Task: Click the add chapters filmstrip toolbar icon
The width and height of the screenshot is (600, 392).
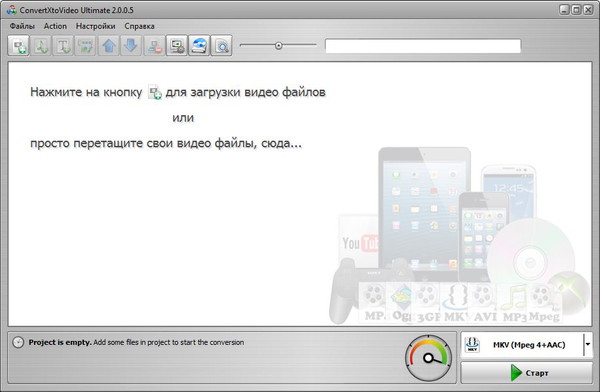Action: [x=85, y=46]
